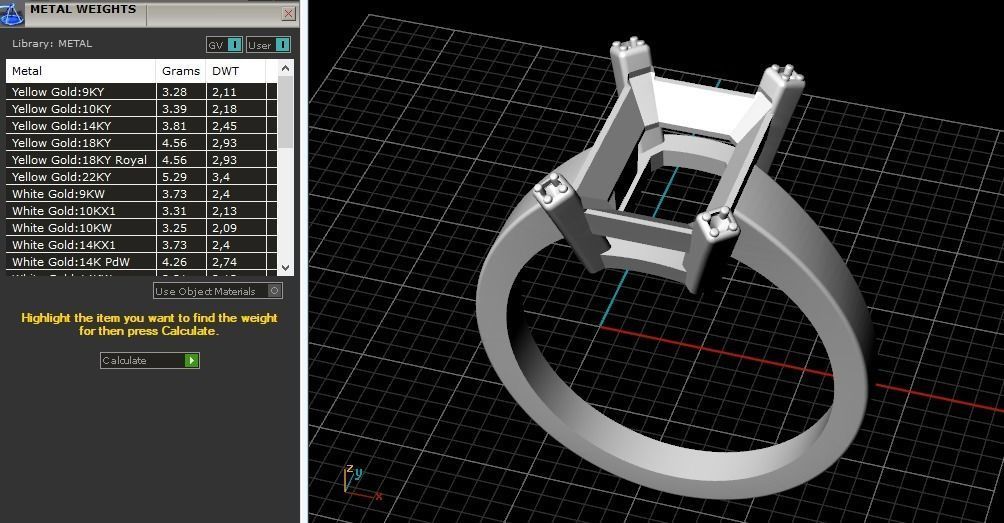The width and height of the screenshot is (1004, 523).
Task: Select the White Gold:10KX1 row
Action: click(142, 211)
